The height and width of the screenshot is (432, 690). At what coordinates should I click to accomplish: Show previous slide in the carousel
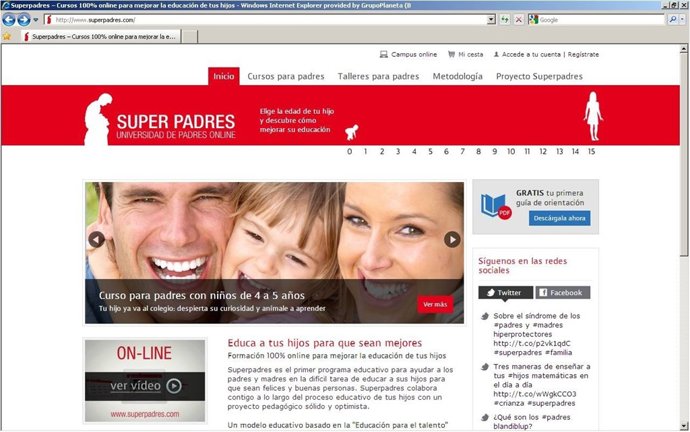click(96, 239)
